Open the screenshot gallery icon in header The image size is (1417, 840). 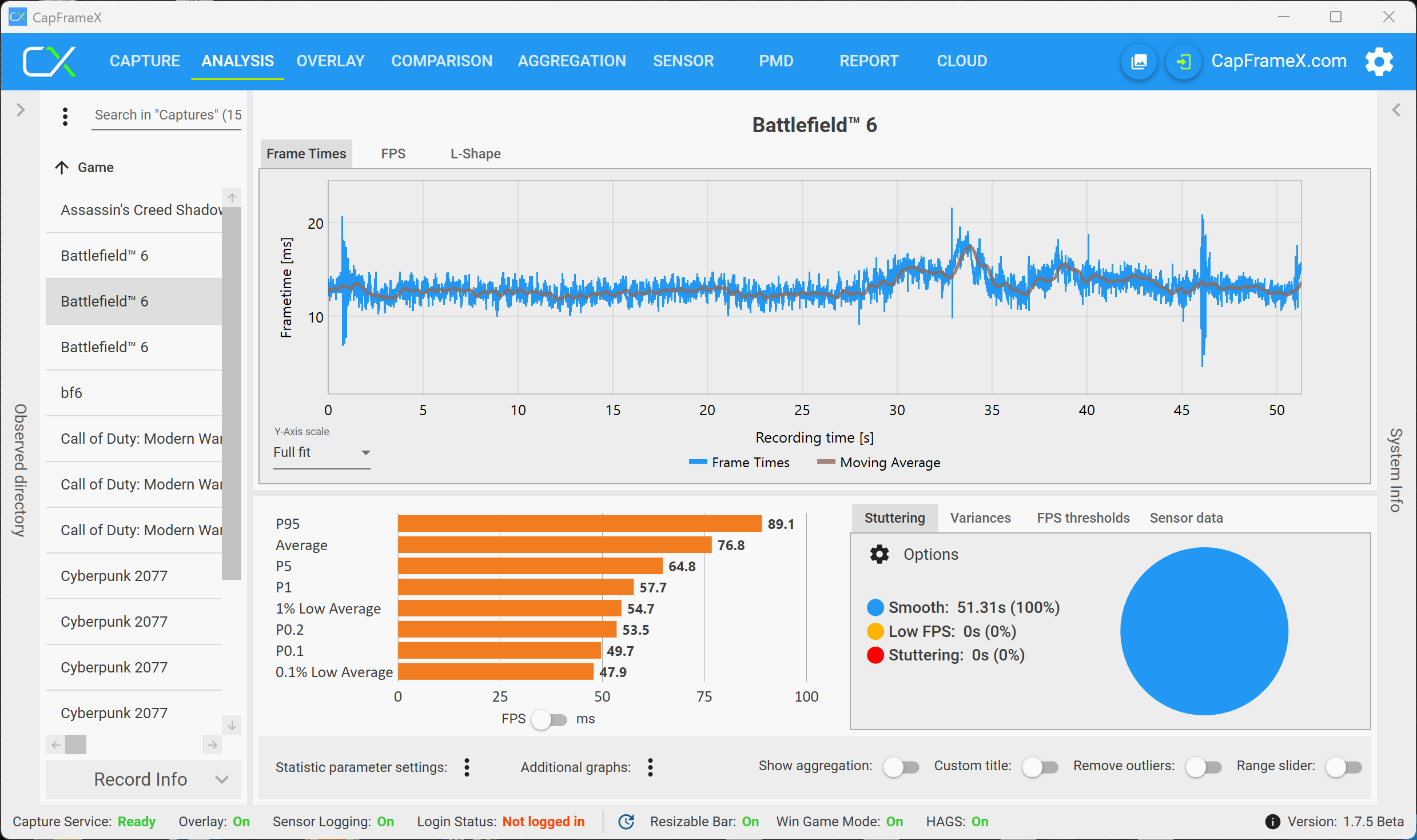pos(1139,61)
